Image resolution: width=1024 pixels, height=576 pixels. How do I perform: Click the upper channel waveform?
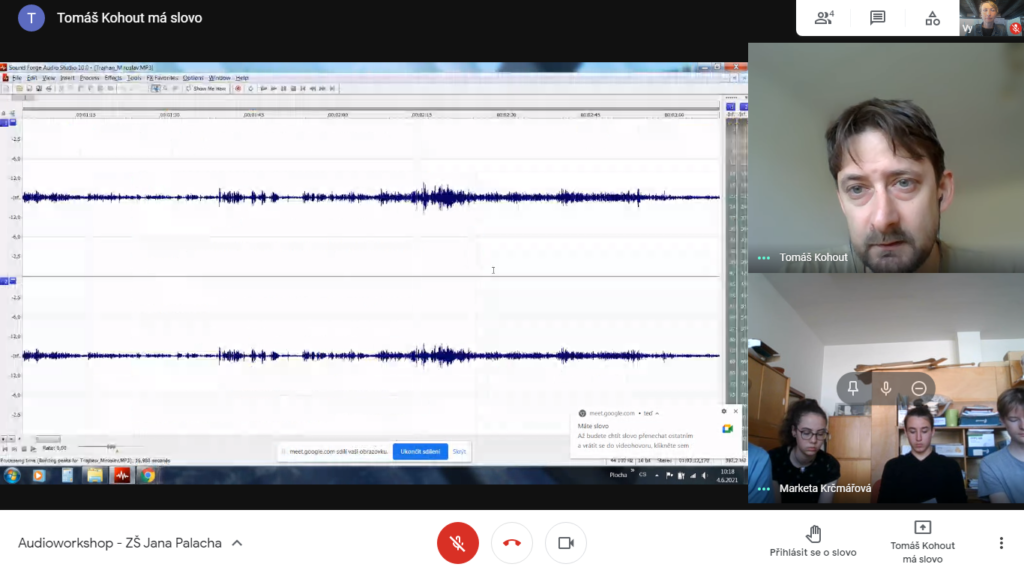pos(371,197)
